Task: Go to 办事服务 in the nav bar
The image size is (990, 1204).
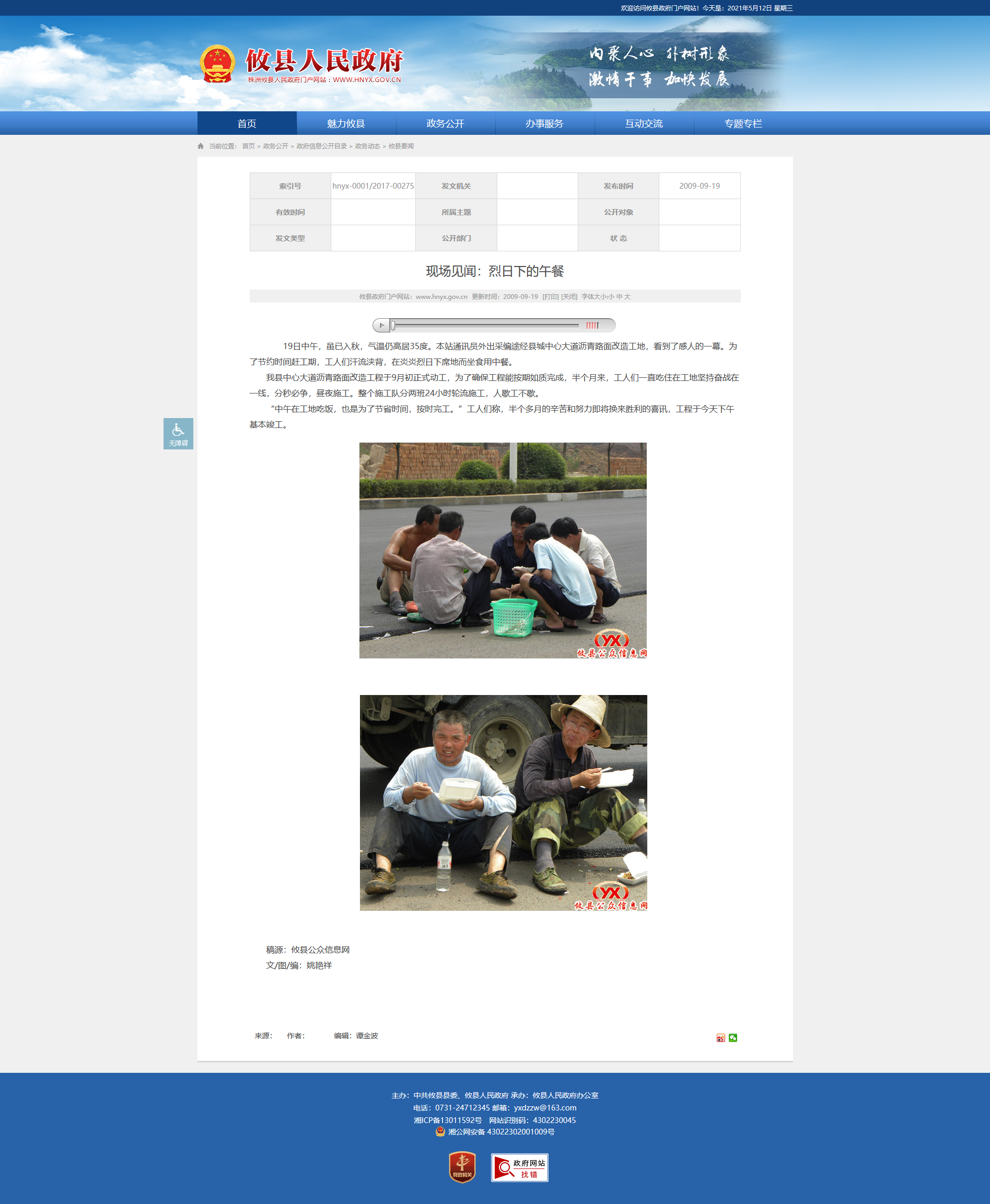Action: pyautogui.click(x=544, y=123)
